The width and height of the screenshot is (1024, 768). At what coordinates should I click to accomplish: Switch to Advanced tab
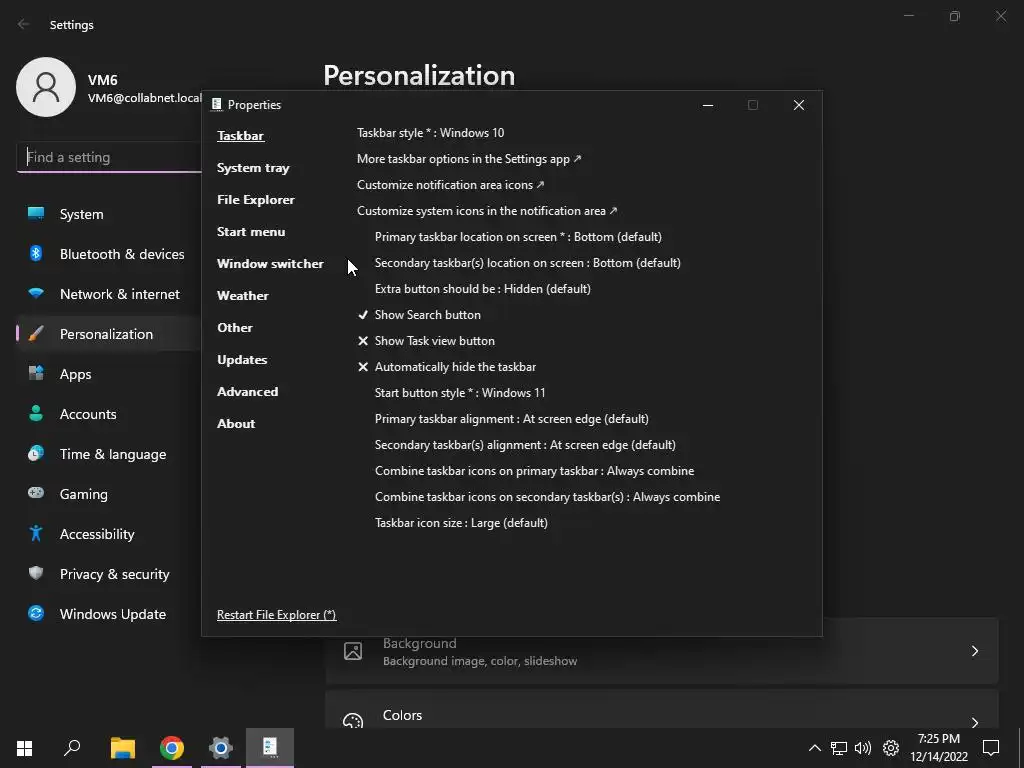coord(248,392)
